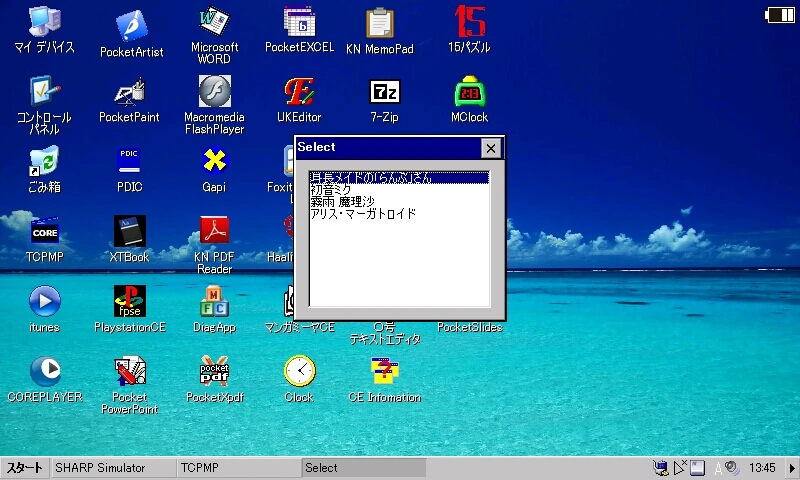Select the highlighted first entry in Select list
Image resolution: width=800 pixels, height=480 pixels.
[x=399, y=178]
